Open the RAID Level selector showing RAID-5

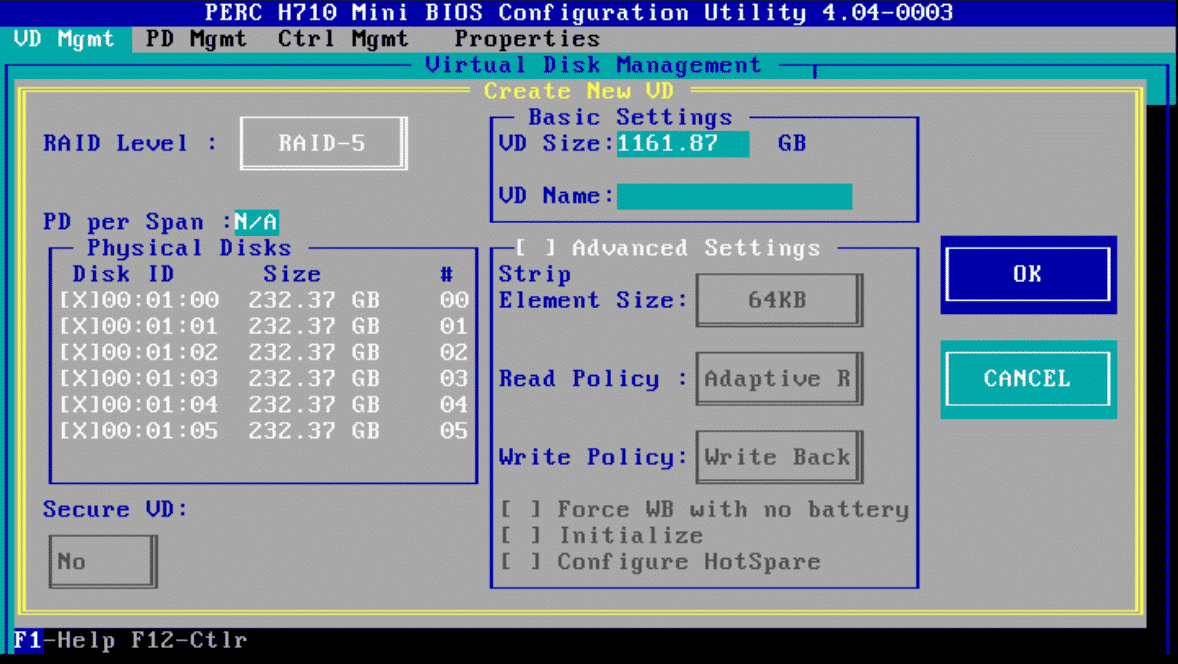point(322,143)
